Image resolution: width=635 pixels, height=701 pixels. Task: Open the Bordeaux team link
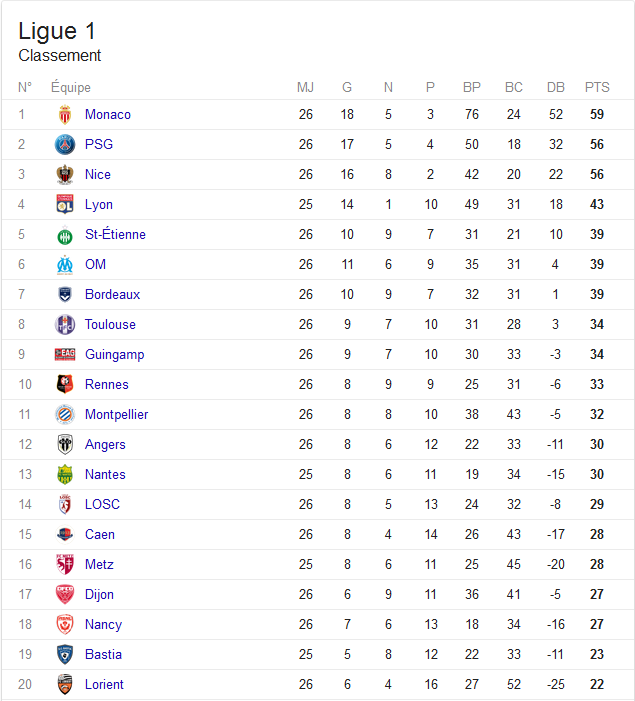click(112, 295)
